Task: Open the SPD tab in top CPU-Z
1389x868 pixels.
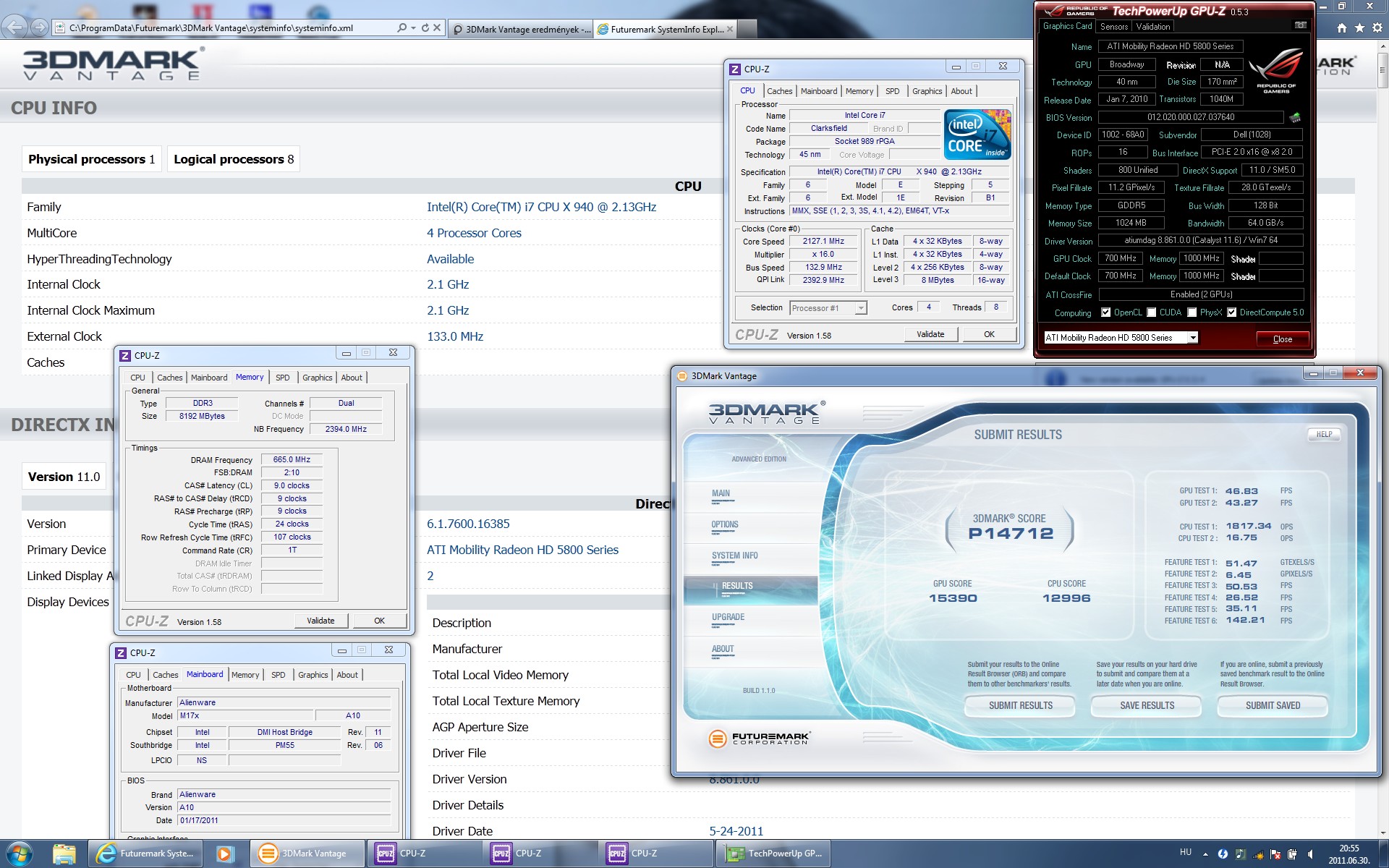Action: 892,91
